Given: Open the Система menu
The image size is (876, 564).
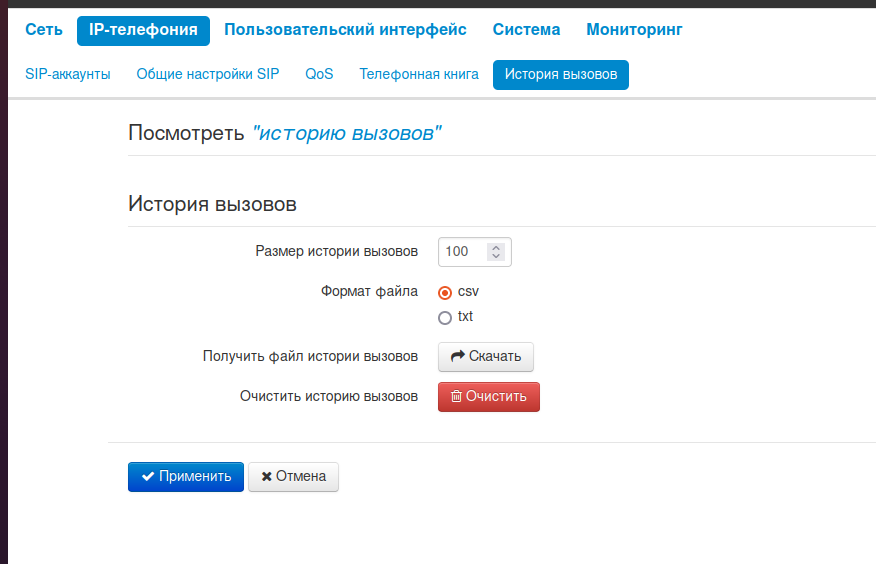Looking at the screenshot, I should 526,30.
